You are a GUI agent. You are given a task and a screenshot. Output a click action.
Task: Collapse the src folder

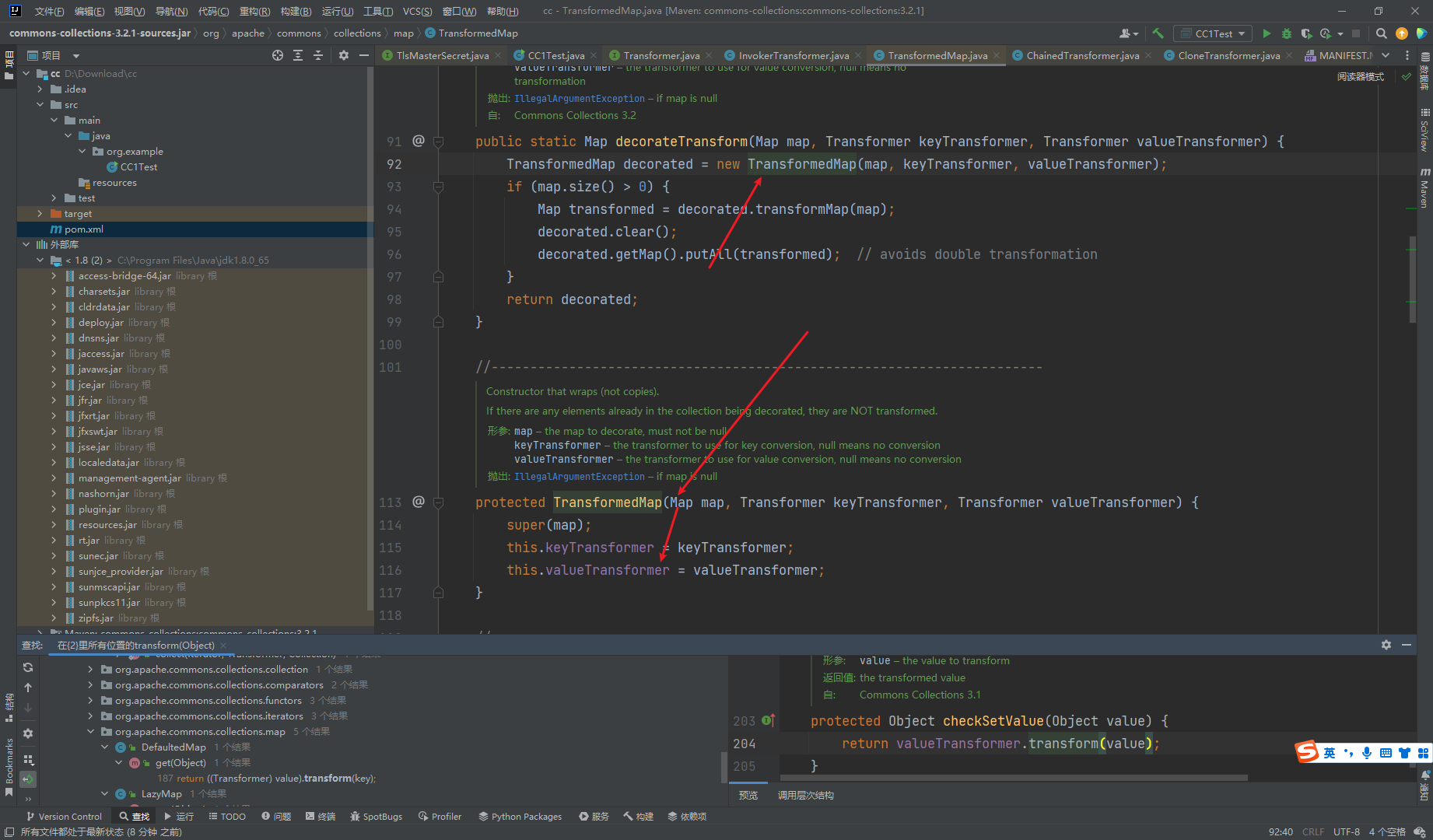click(x=40, y=104)
